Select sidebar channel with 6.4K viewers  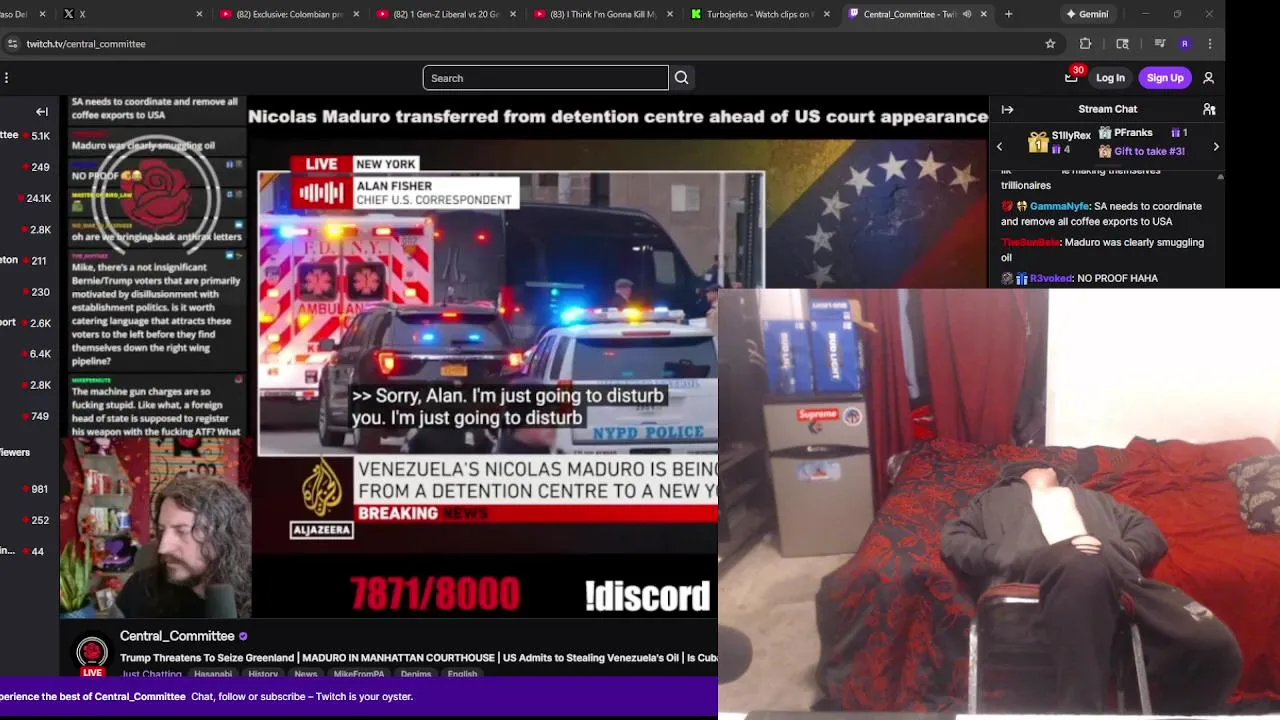[30, 354]
